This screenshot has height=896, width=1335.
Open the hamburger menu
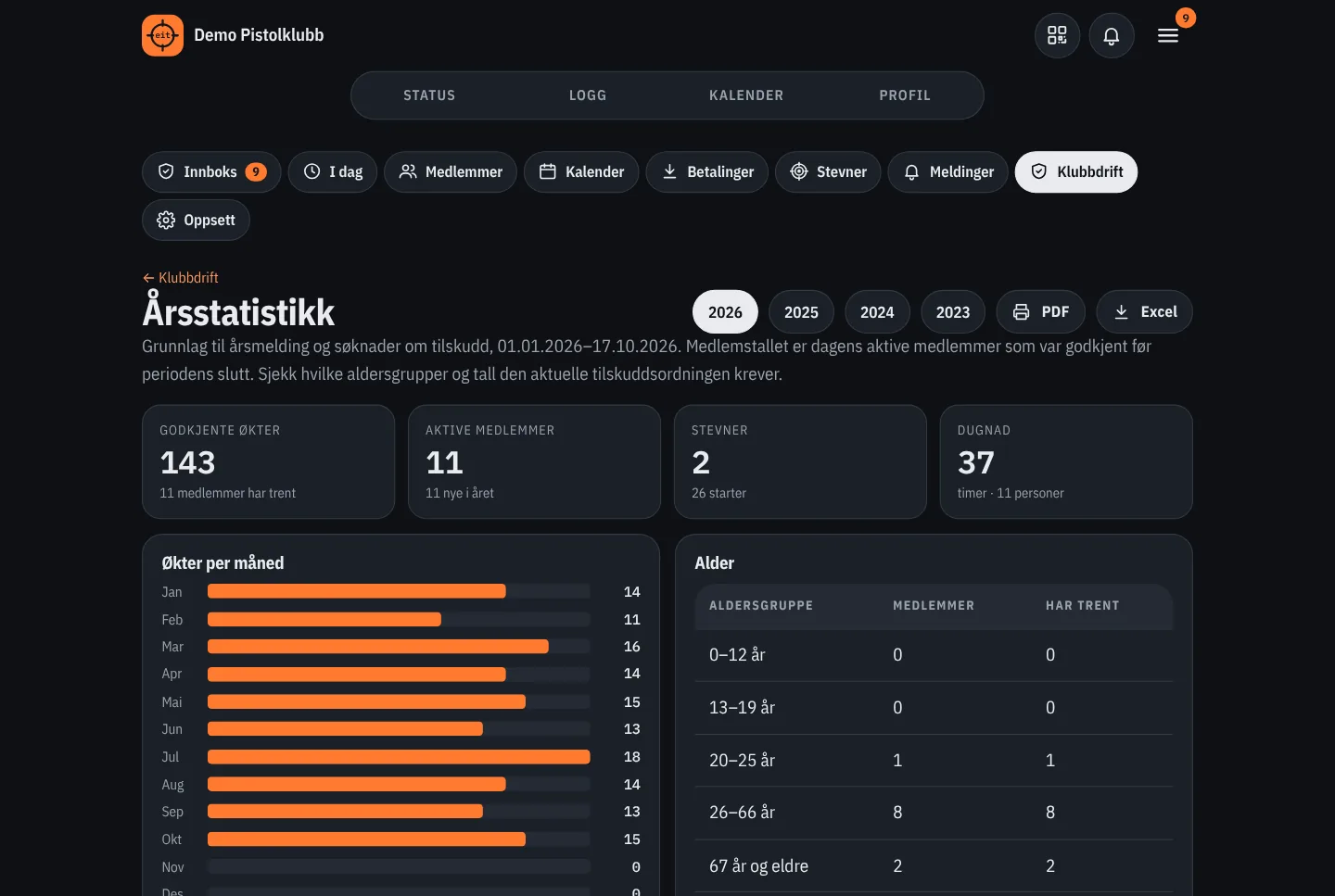tap(1168, 35)
